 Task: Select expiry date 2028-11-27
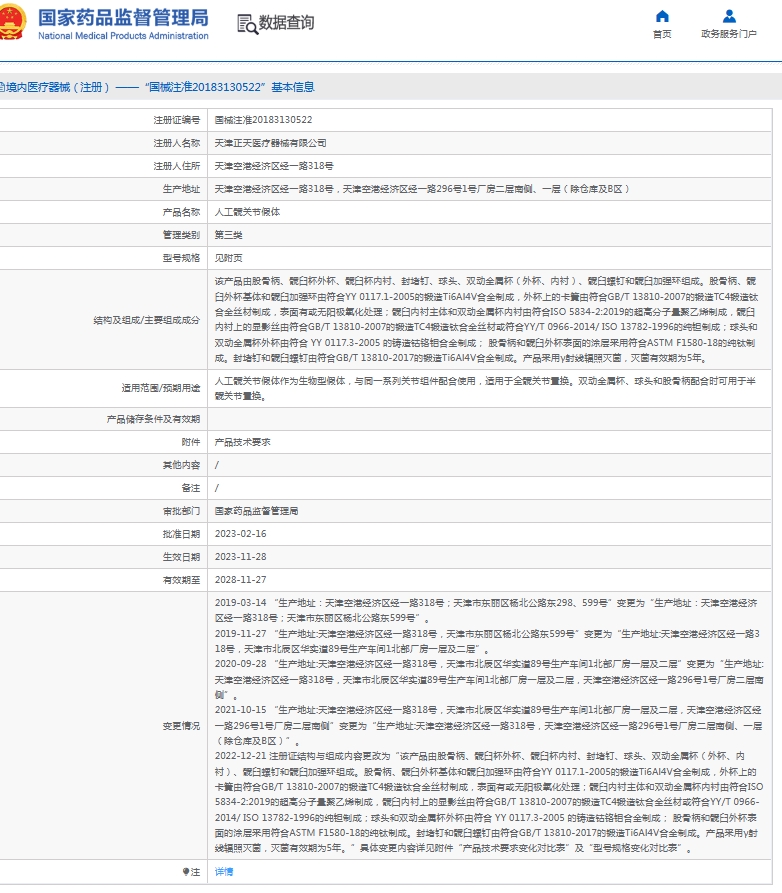coord(240,580)
